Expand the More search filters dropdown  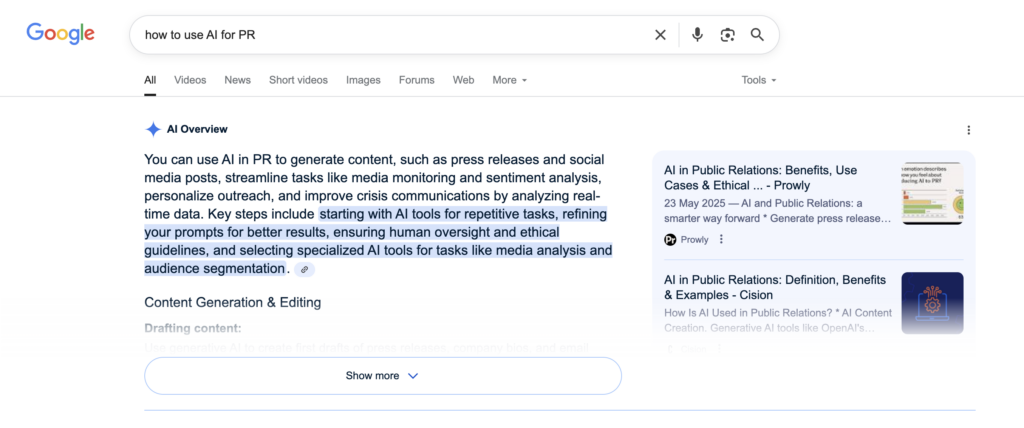click(509, 80)
